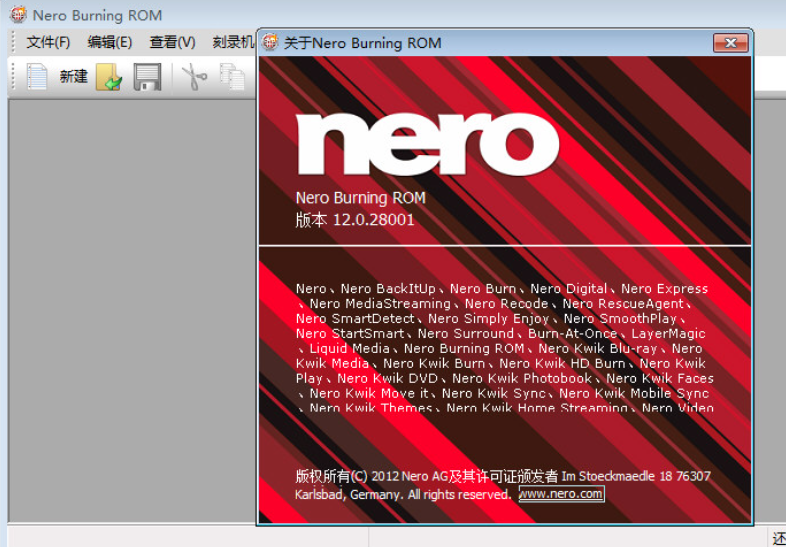Click the New compilation document icon

click(37, 77)
